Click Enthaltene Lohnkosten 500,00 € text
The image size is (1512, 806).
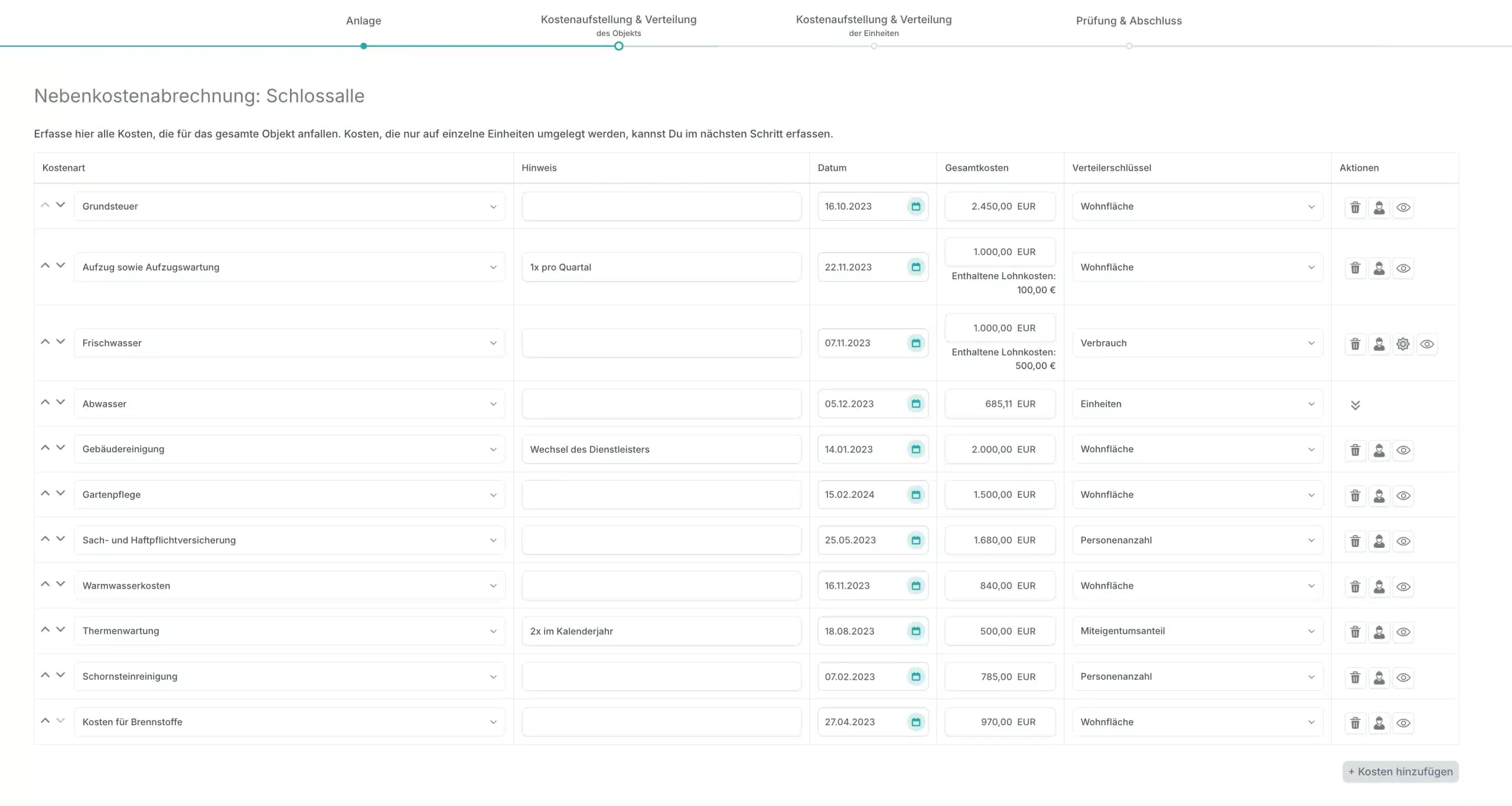click(1003, 359)
